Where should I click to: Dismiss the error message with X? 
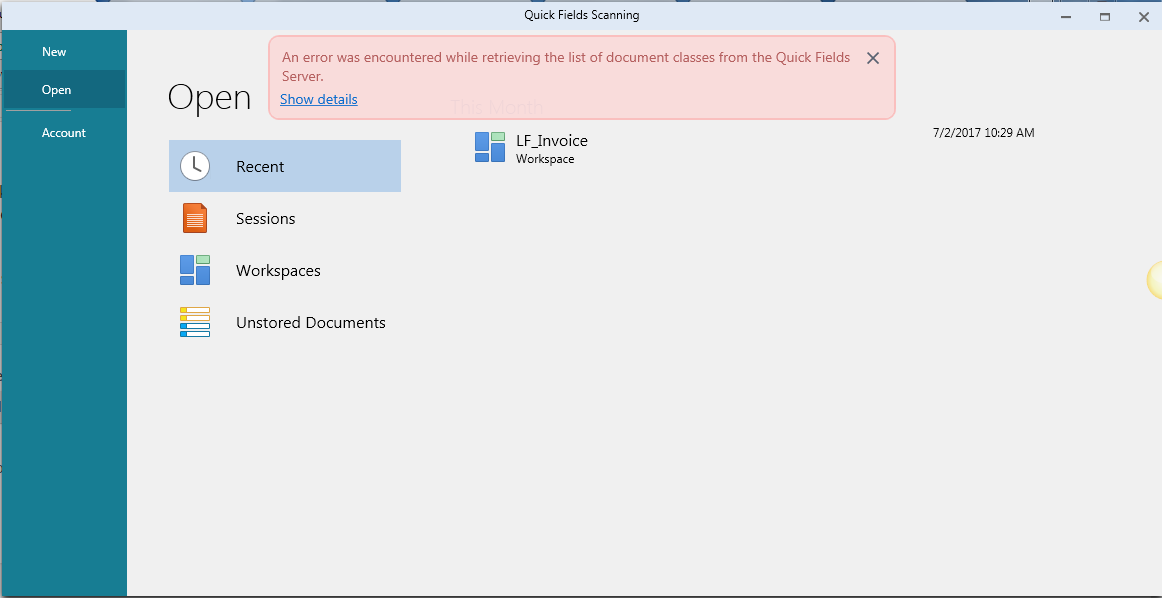pyautogui.click(x=873, y=59)
